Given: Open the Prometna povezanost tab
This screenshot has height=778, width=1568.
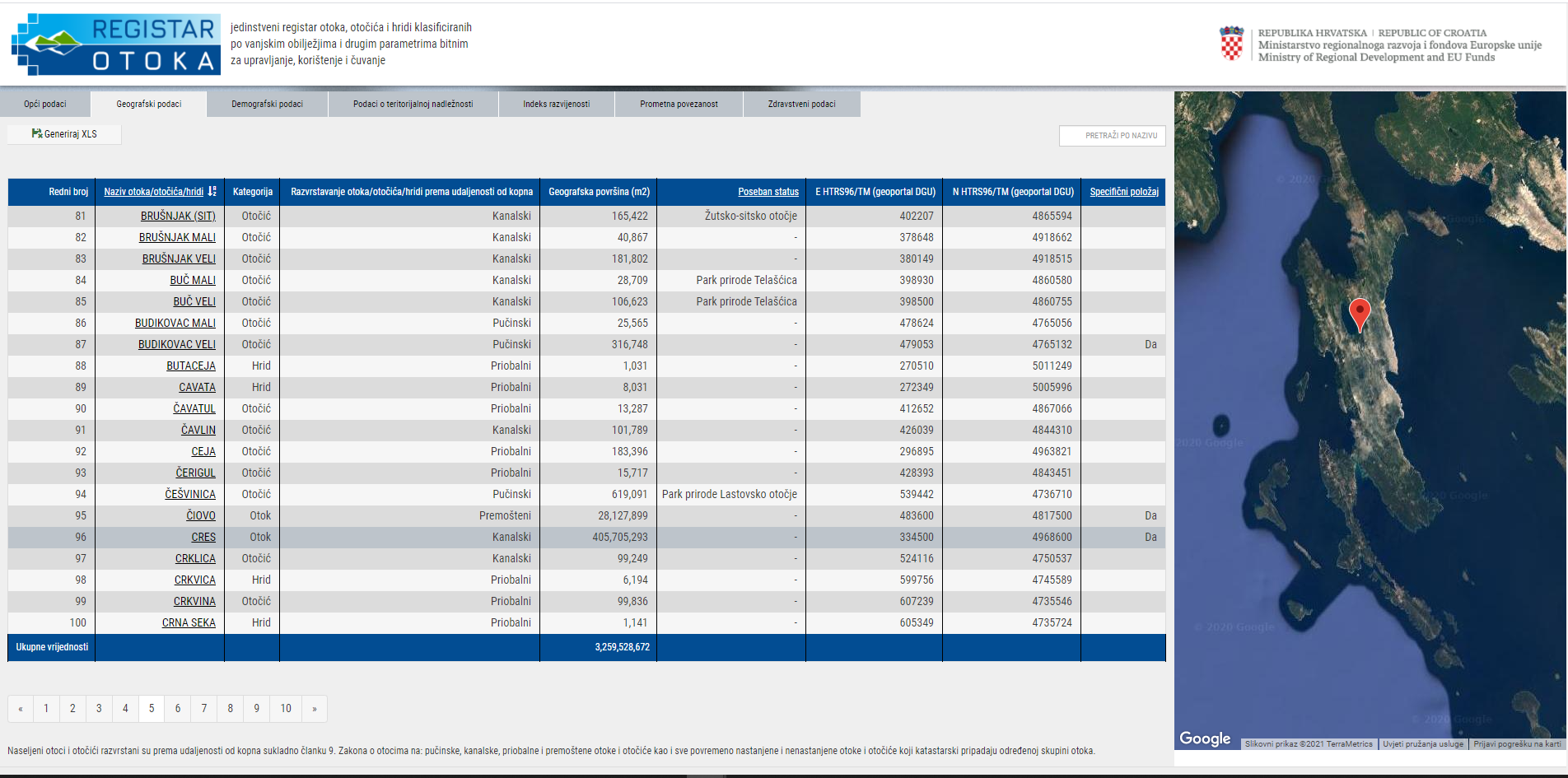Looking at the screenshot, I should [679, 105].
